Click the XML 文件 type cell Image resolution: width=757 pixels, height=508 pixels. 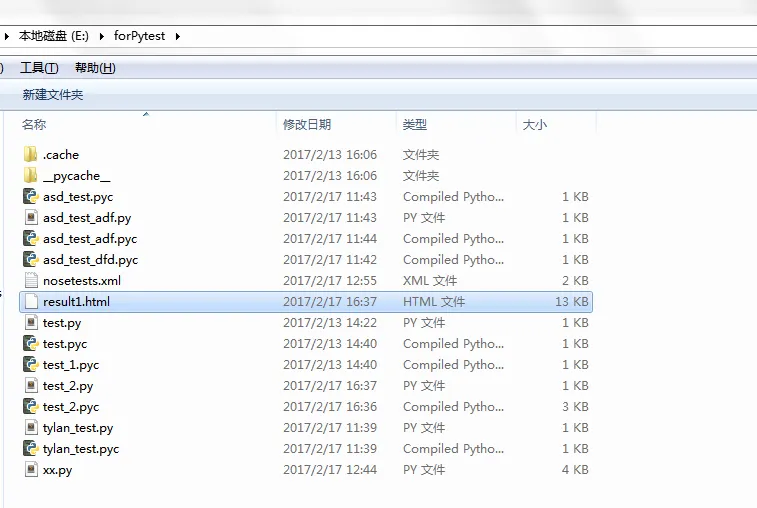(430, 281)
